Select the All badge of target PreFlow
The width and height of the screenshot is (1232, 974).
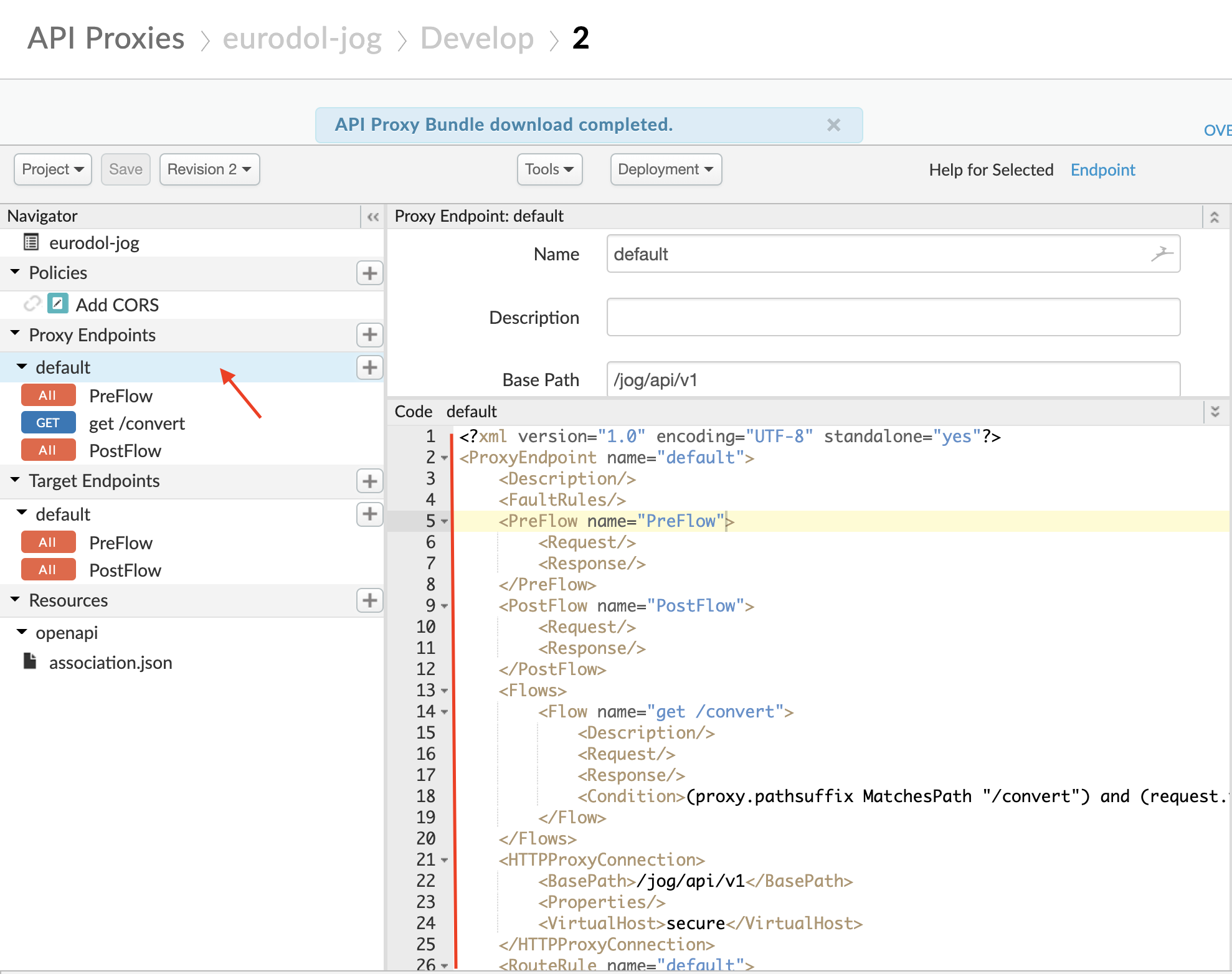click(48, 542)
